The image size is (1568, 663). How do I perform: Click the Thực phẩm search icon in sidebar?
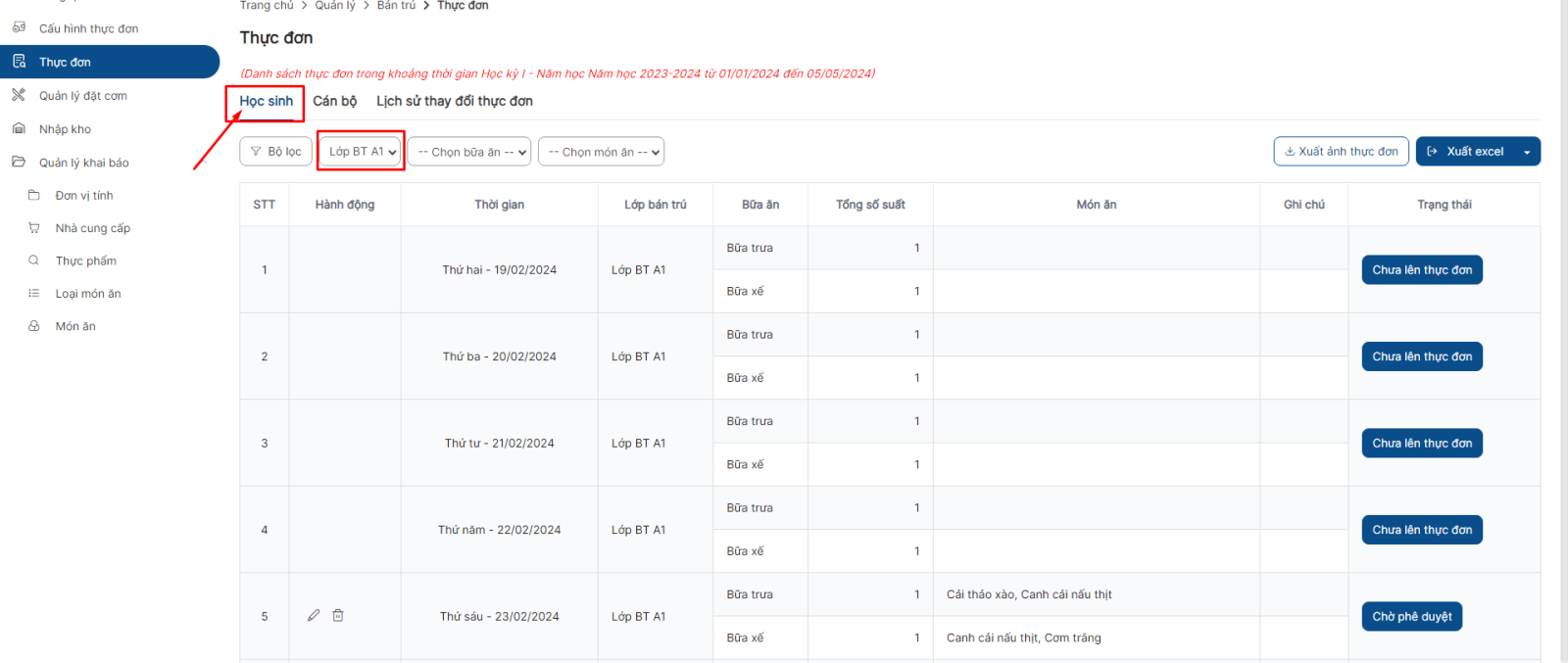[x=34, y=260]
